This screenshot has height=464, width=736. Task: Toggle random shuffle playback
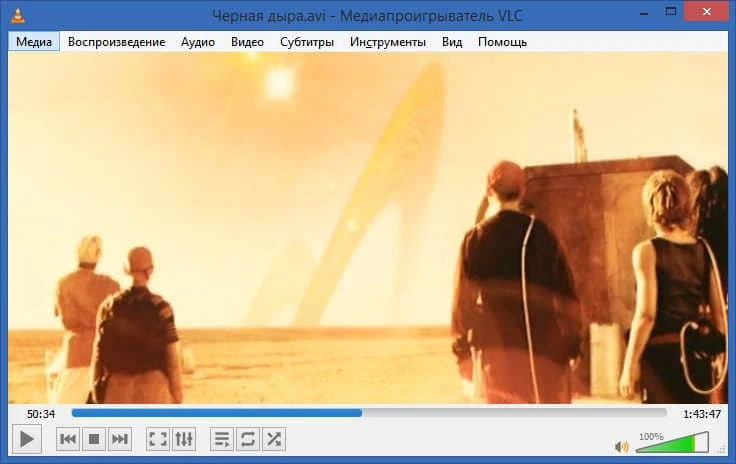274,439
